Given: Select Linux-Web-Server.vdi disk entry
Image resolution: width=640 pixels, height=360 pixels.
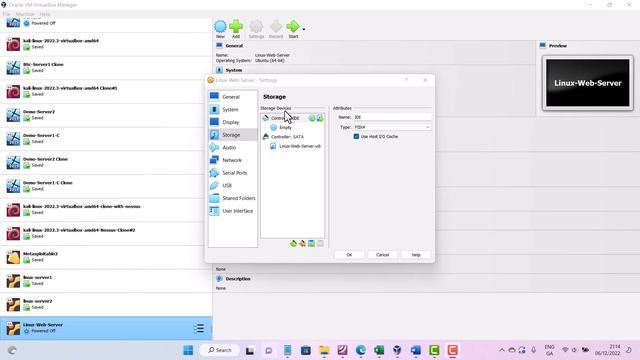Looking at the screenshot, I should click(300, 146).
